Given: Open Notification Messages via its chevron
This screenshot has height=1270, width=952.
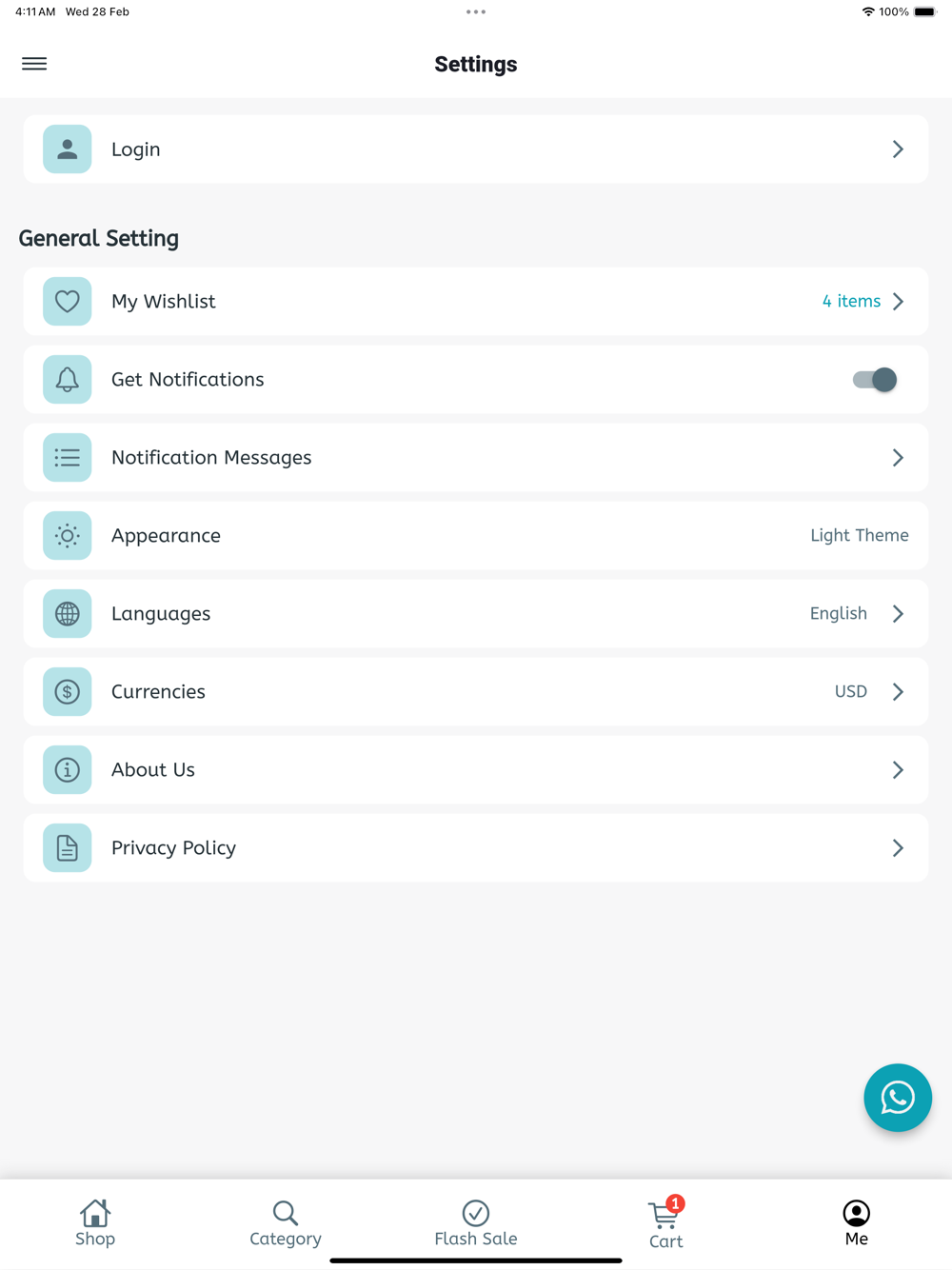Looking at the screenshot, I should pyautogui.click(x=898, y=457).
